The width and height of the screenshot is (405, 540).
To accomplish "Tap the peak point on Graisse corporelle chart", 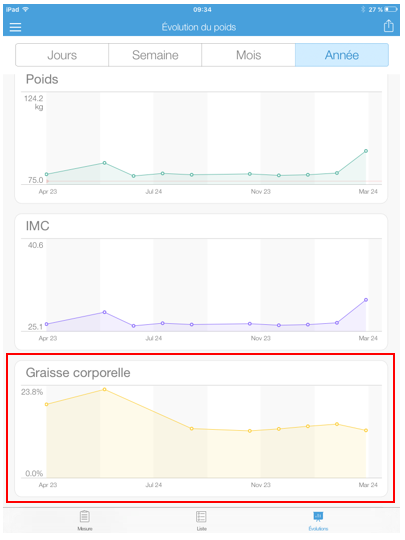I will click(x=104, y=390).
